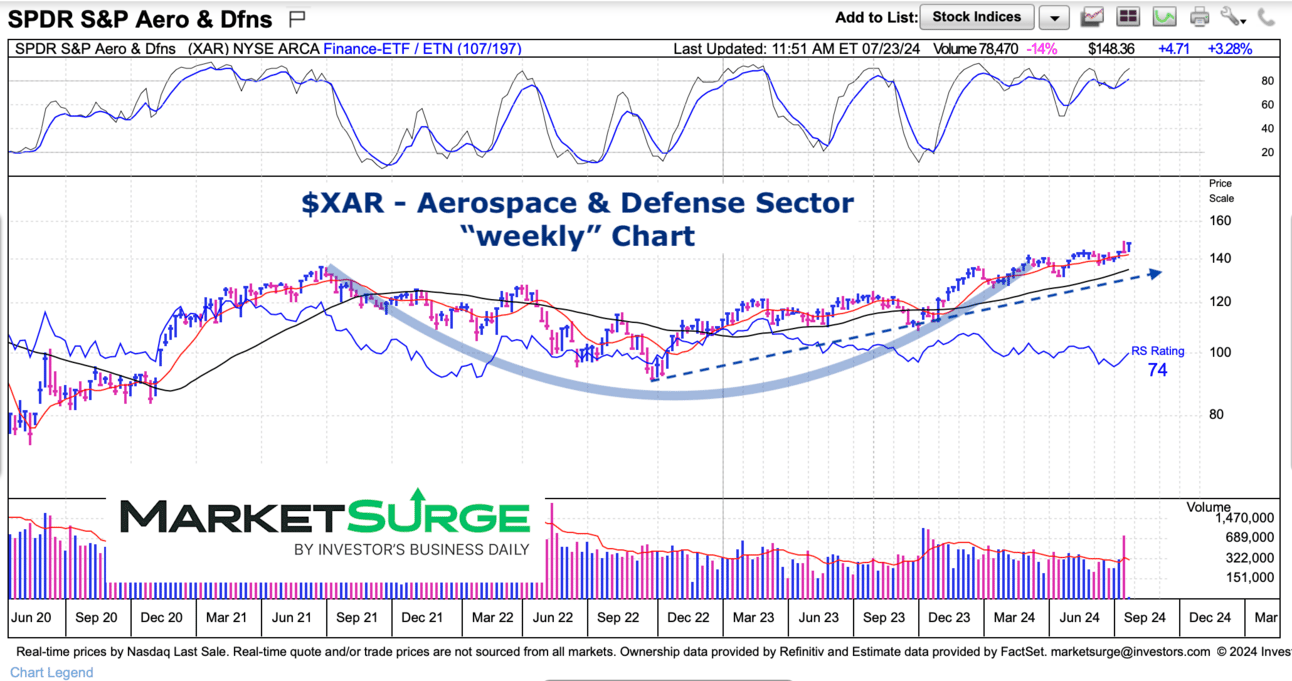
Task: Click the stochastic 20 level label
Action: point(1266,153)
